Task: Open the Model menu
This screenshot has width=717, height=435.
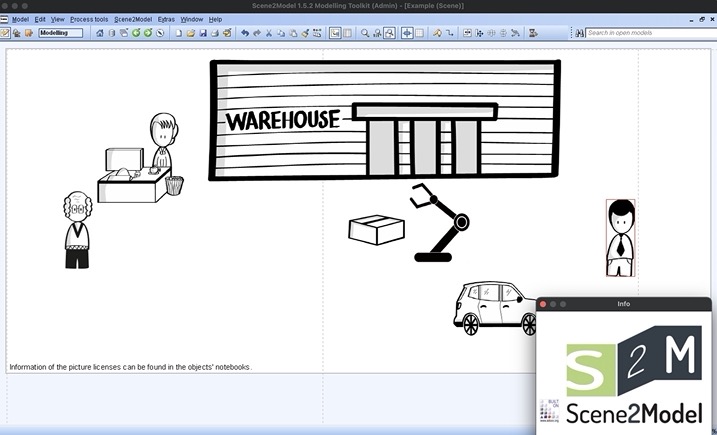Action: (x=20, y=20)
